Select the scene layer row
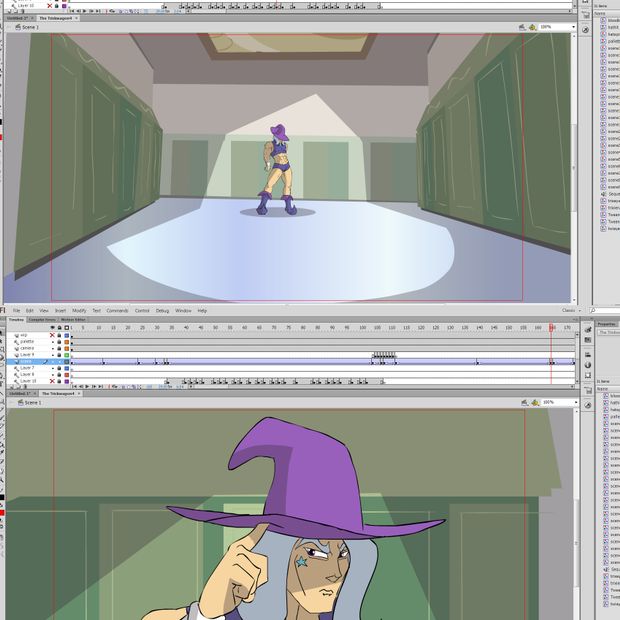 [38, 361]
